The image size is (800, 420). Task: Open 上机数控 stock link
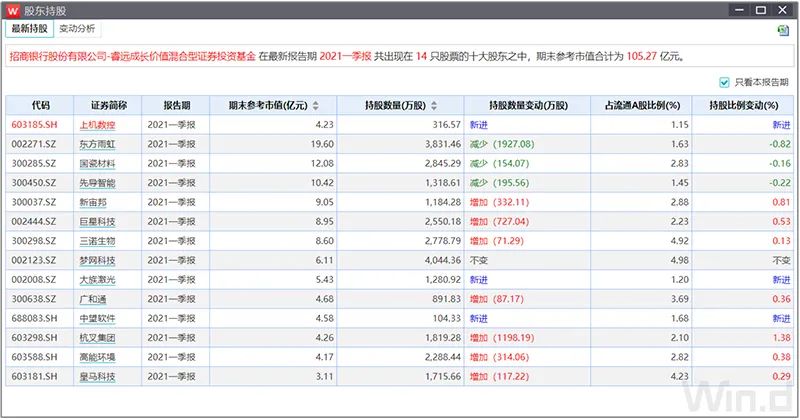(x=97, y=125)
